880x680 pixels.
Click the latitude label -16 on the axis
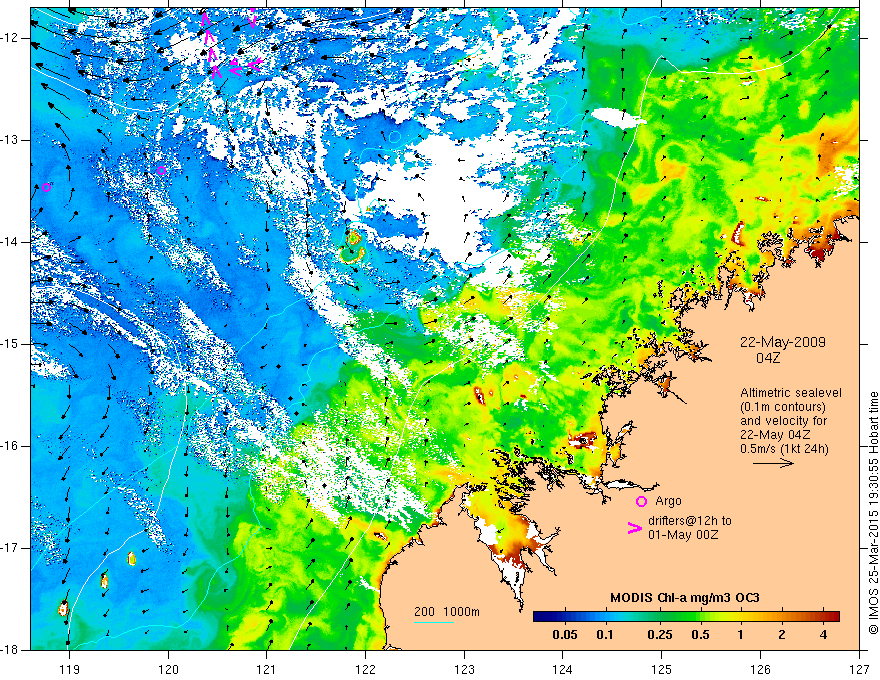click(x=10, y=446)
